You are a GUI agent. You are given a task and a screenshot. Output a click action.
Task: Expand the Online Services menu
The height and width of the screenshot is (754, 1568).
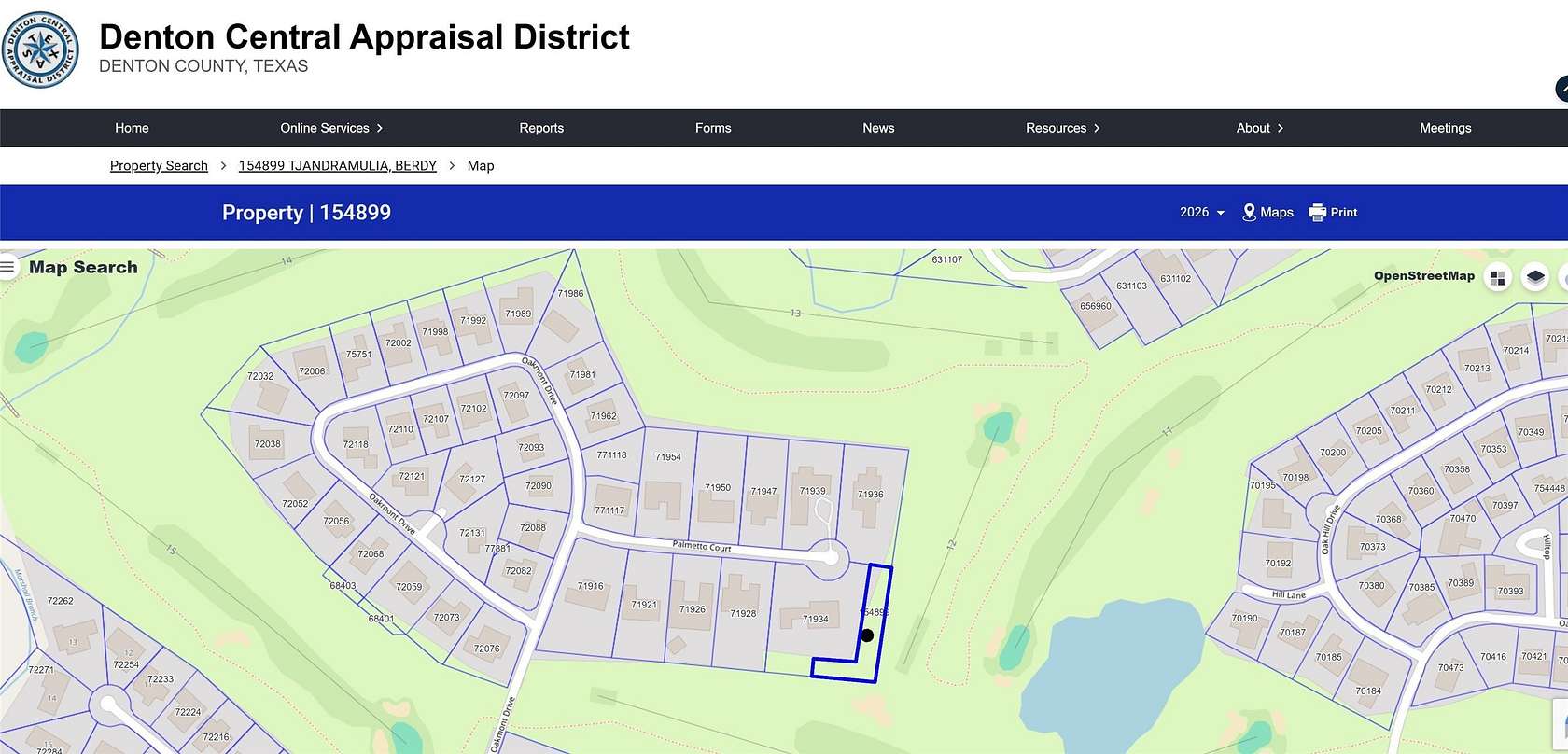[331, 128]
